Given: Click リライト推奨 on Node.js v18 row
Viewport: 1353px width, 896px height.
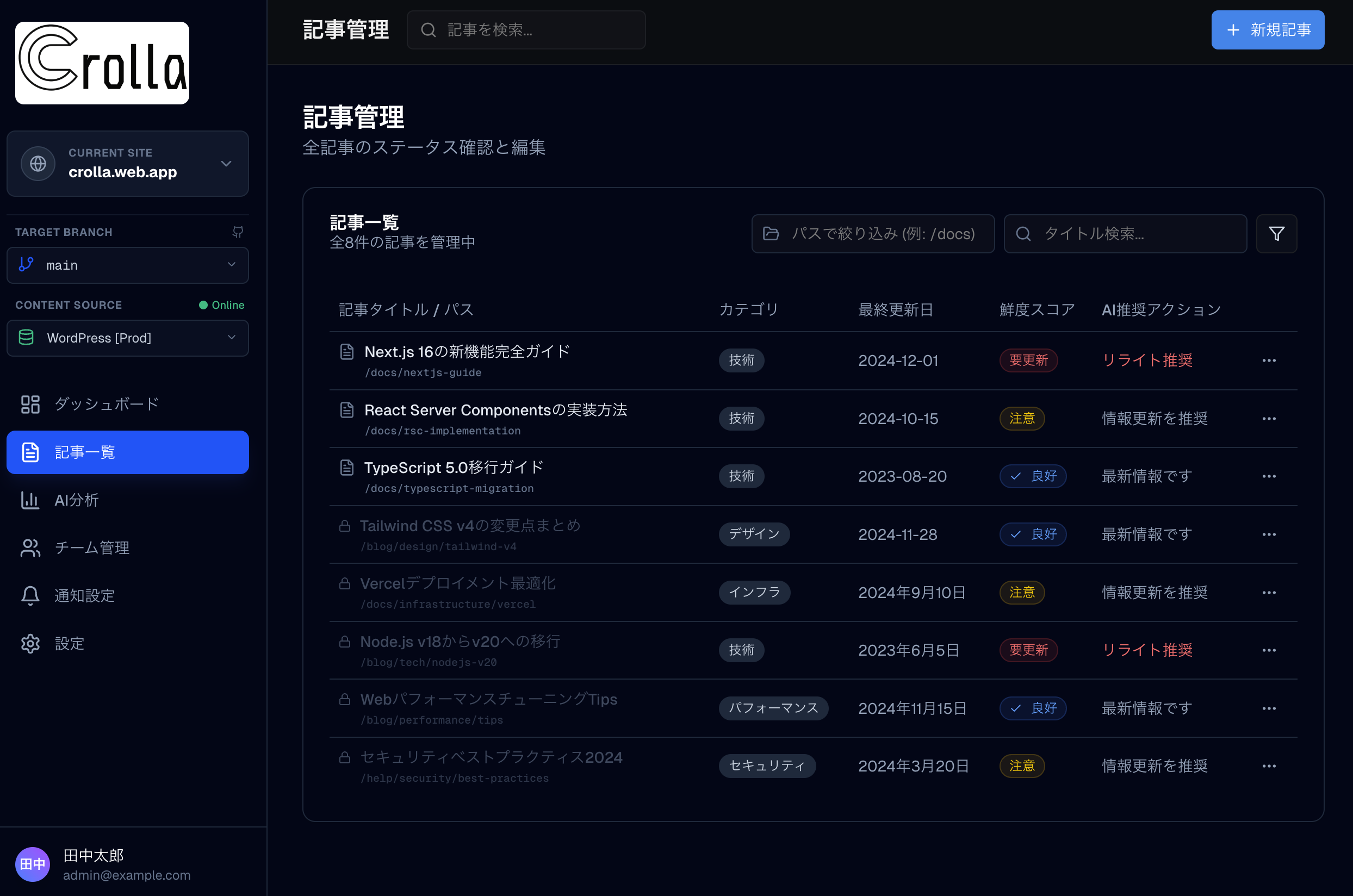Looking at the screenshot, I should tap(1147, 650).
